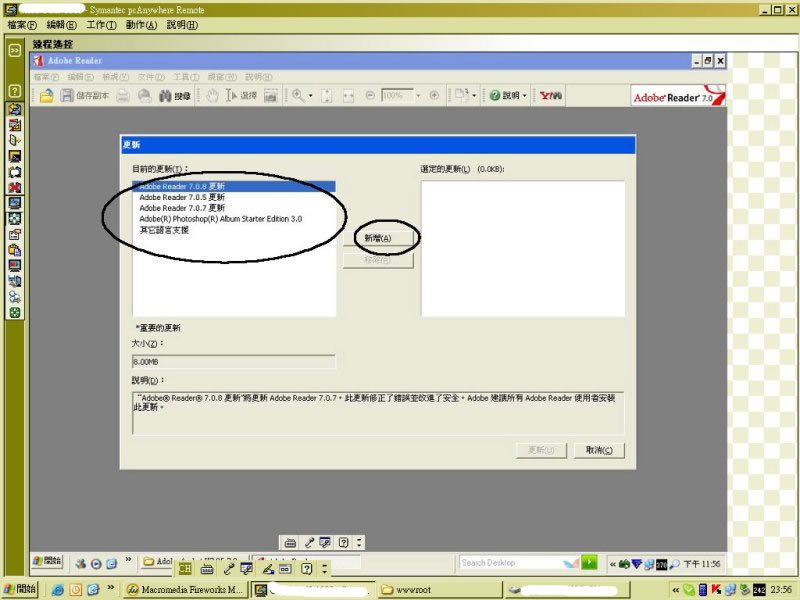Open the dropdown arrow beside Zoom In magnifier

tap(311, 95)
